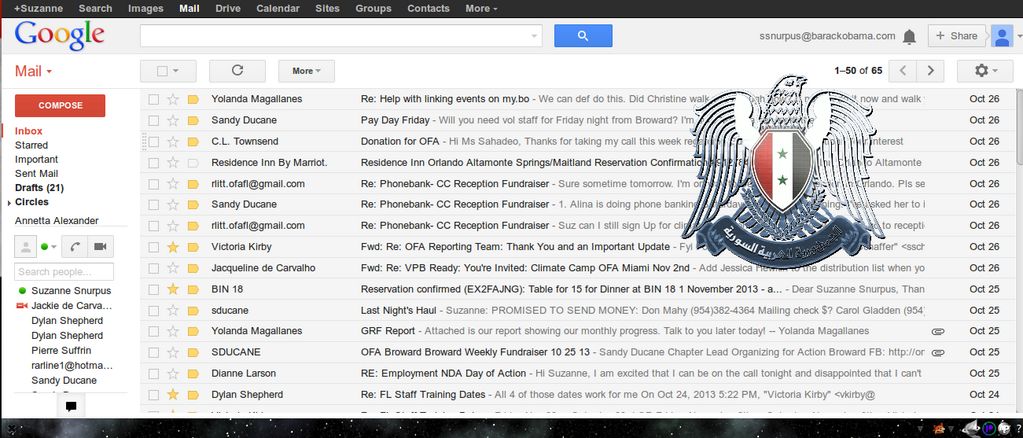Check the Residence Inn By Marriot email
This screenshot has width=1023, height=438.
(x=153, y=163)
